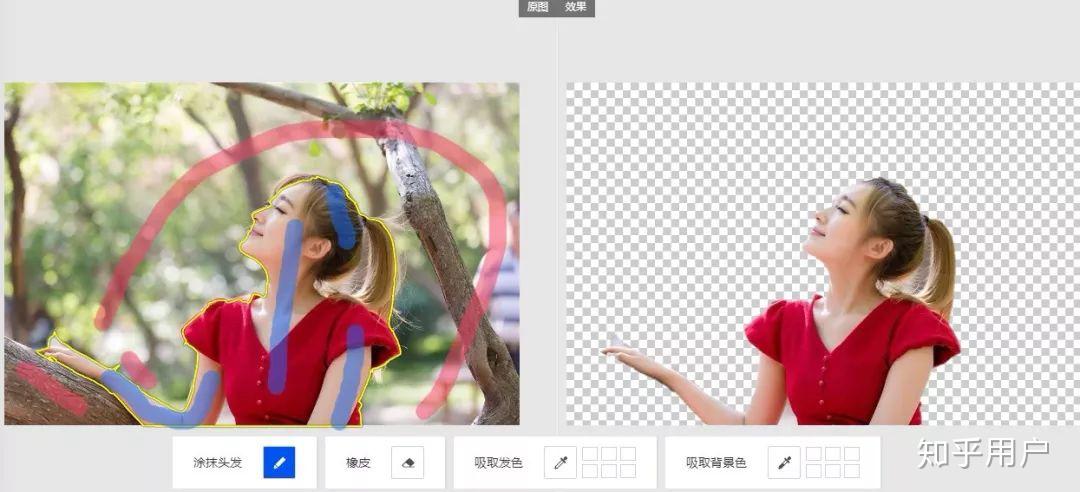Activate the 吸取背景色 eyedropper icon
1080x492 pixels.
(784, 462)
